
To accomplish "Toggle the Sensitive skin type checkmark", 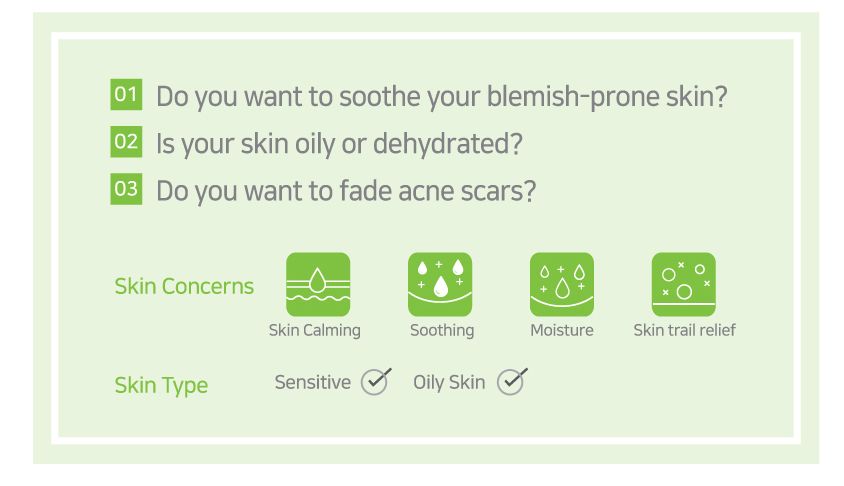I will tap(375, 382).
